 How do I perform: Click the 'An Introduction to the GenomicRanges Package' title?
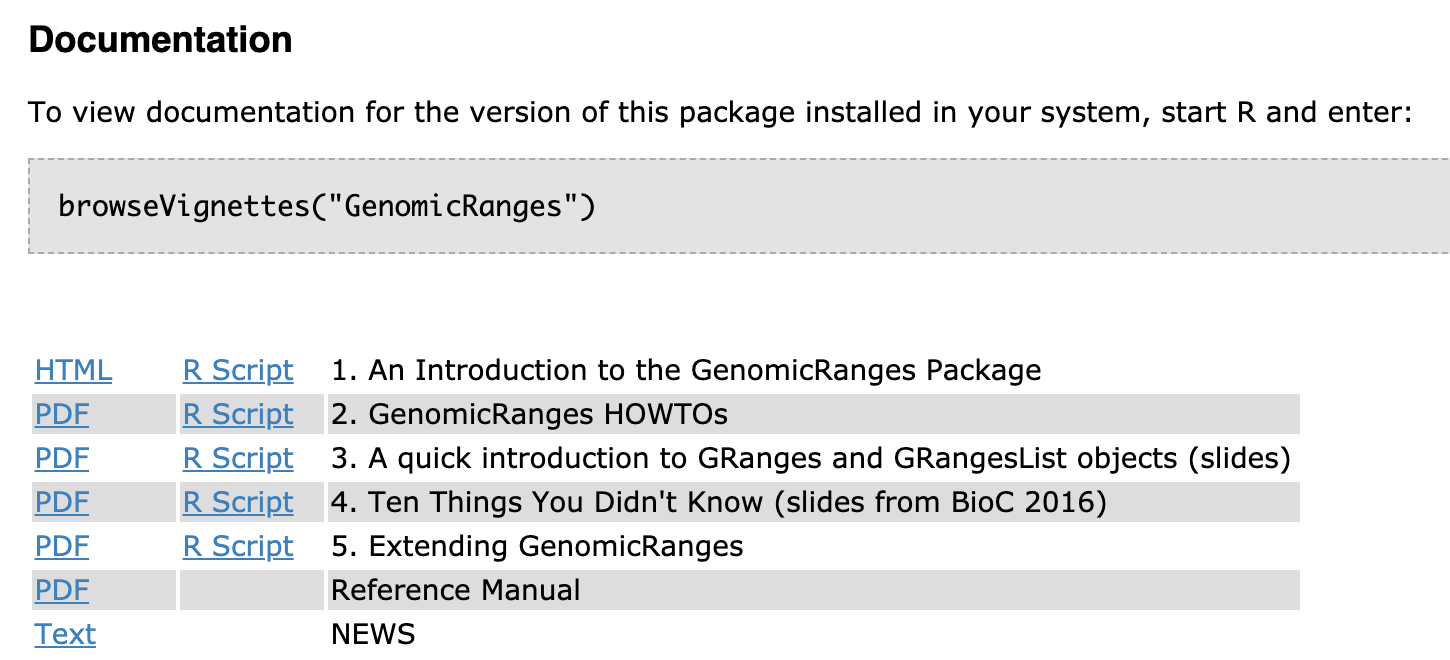tap(686, 371)
